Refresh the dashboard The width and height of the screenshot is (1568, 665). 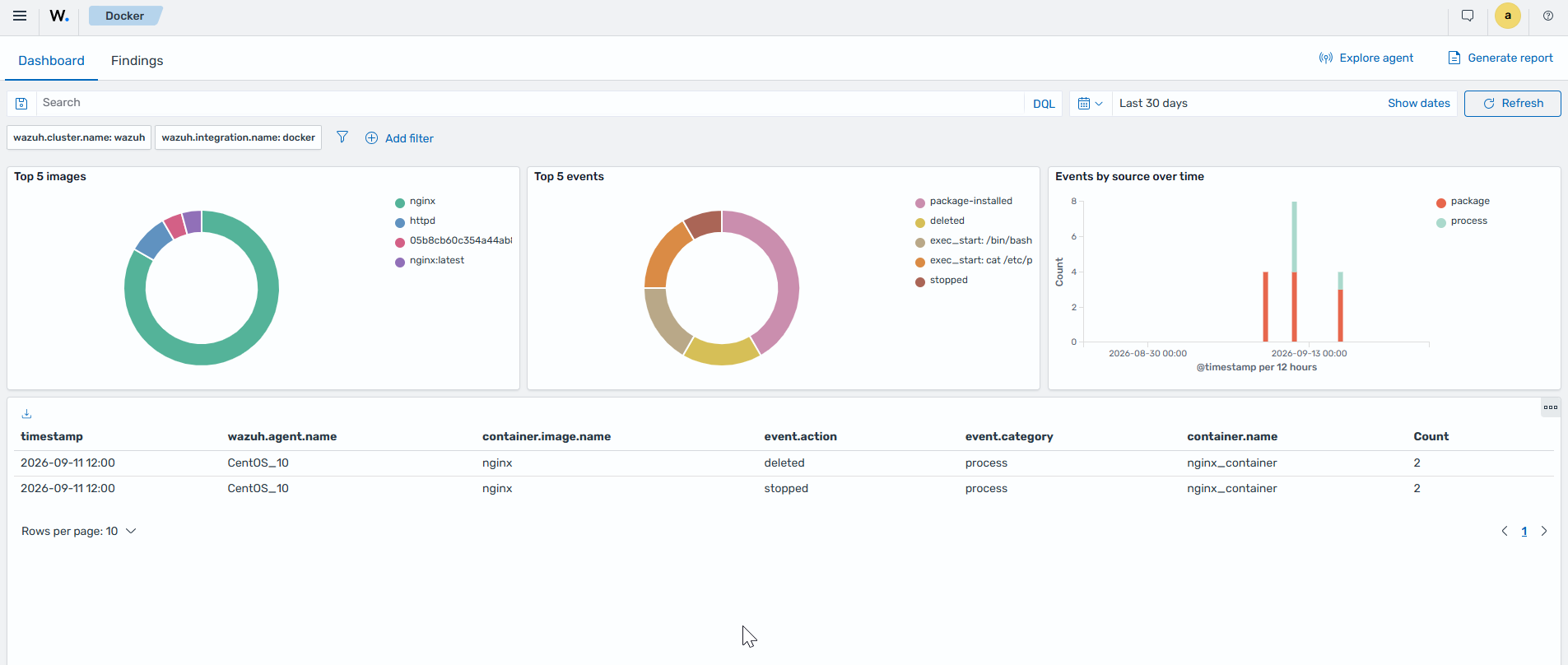[1513, 104]
